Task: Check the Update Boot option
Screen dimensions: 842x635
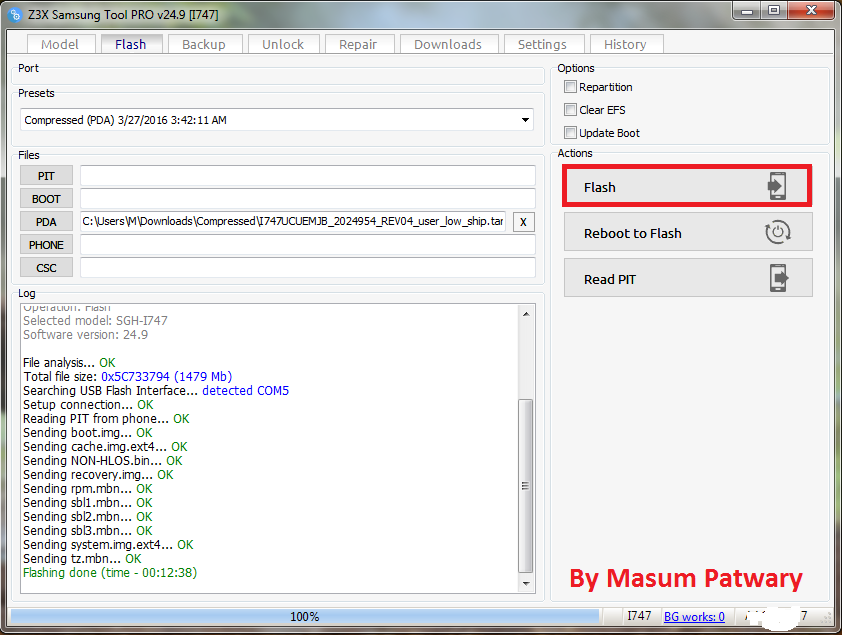Action: (x=570, y=133)
